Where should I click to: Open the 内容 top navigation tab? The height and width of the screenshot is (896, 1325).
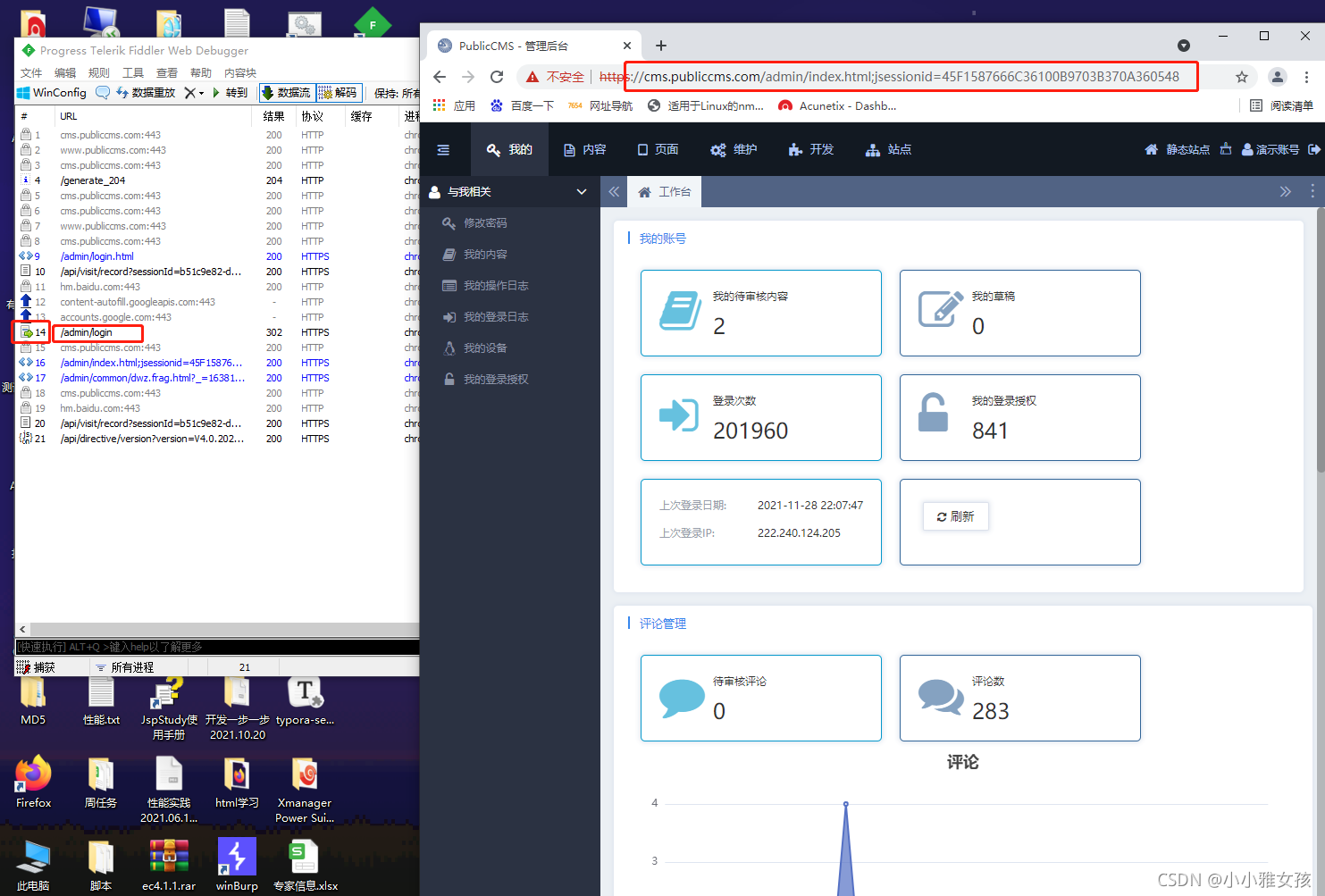pyautogui.click(x=585, y=150)
